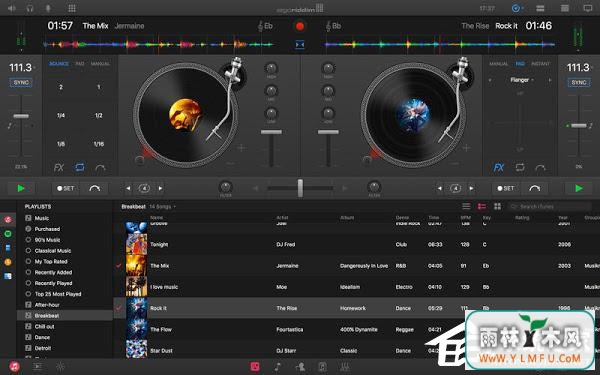600x375 pixels.
Task: Open the loop panel on left deck
Action: click(80, 167)
